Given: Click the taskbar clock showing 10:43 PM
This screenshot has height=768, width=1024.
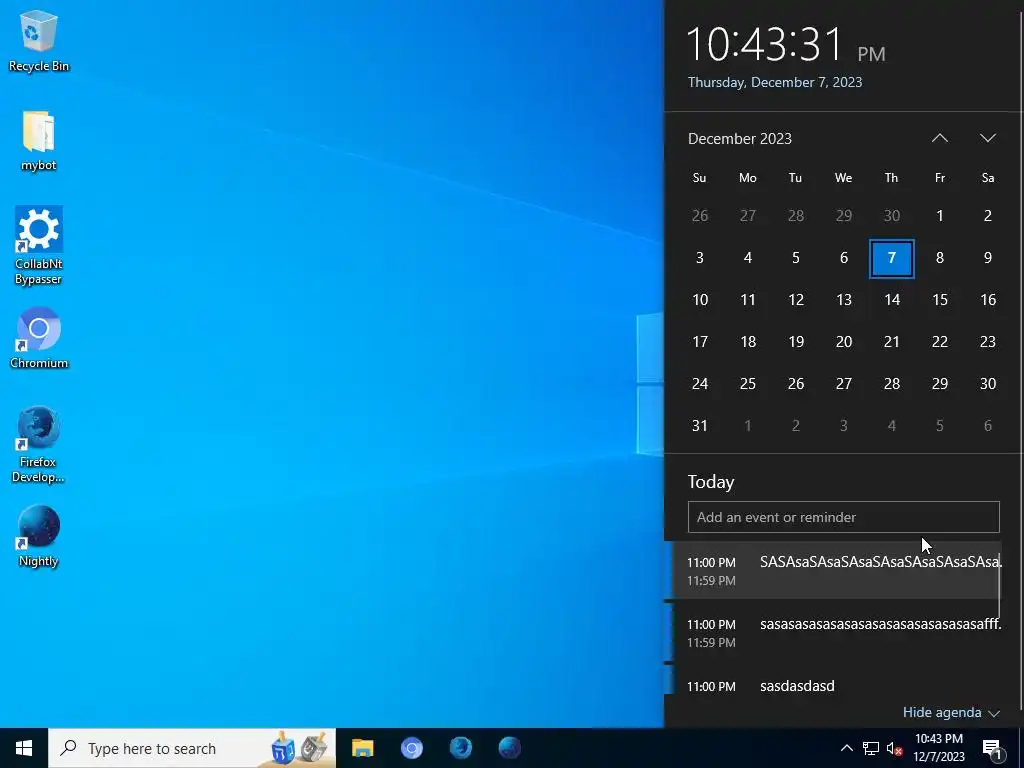Looking at the screenshot, I should pos(938,748).
